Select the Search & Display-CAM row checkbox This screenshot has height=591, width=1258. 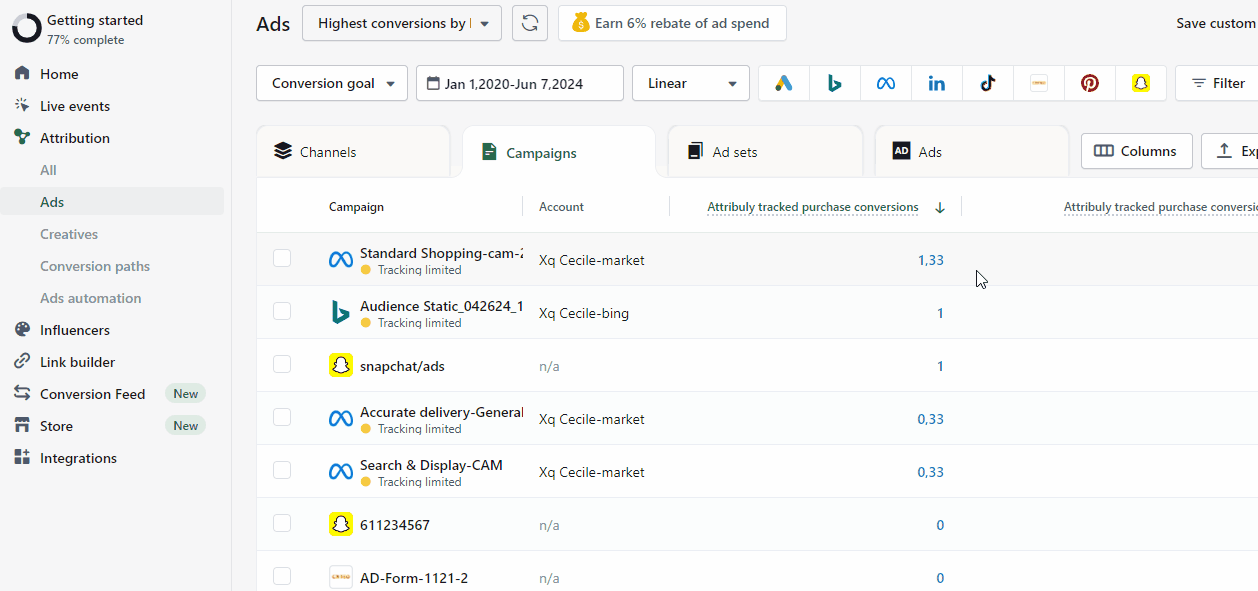click(282, 471)
